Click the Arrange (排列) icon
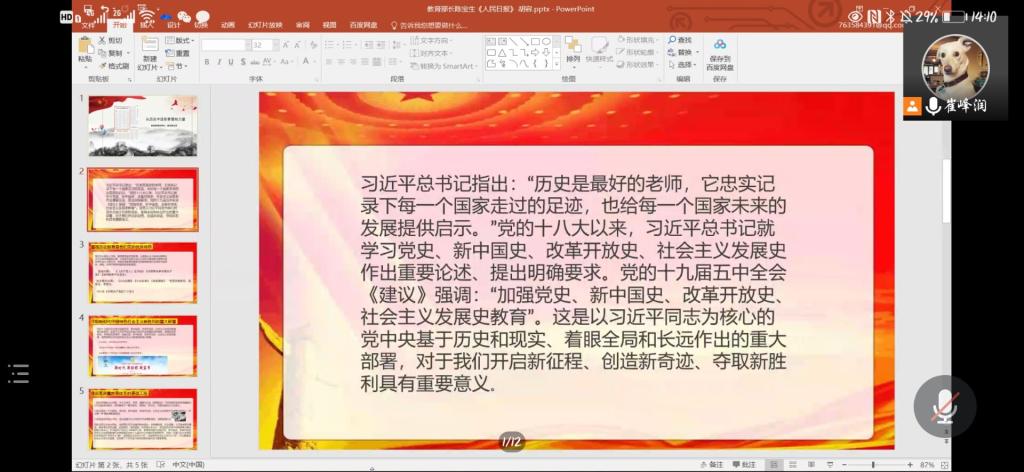 point(572,46)
